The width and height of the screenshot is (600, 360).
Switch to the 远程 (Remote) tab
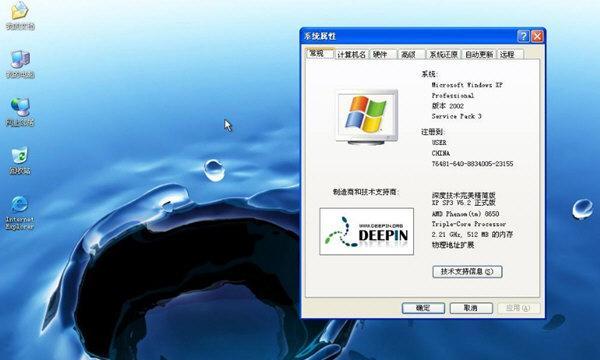510,55
